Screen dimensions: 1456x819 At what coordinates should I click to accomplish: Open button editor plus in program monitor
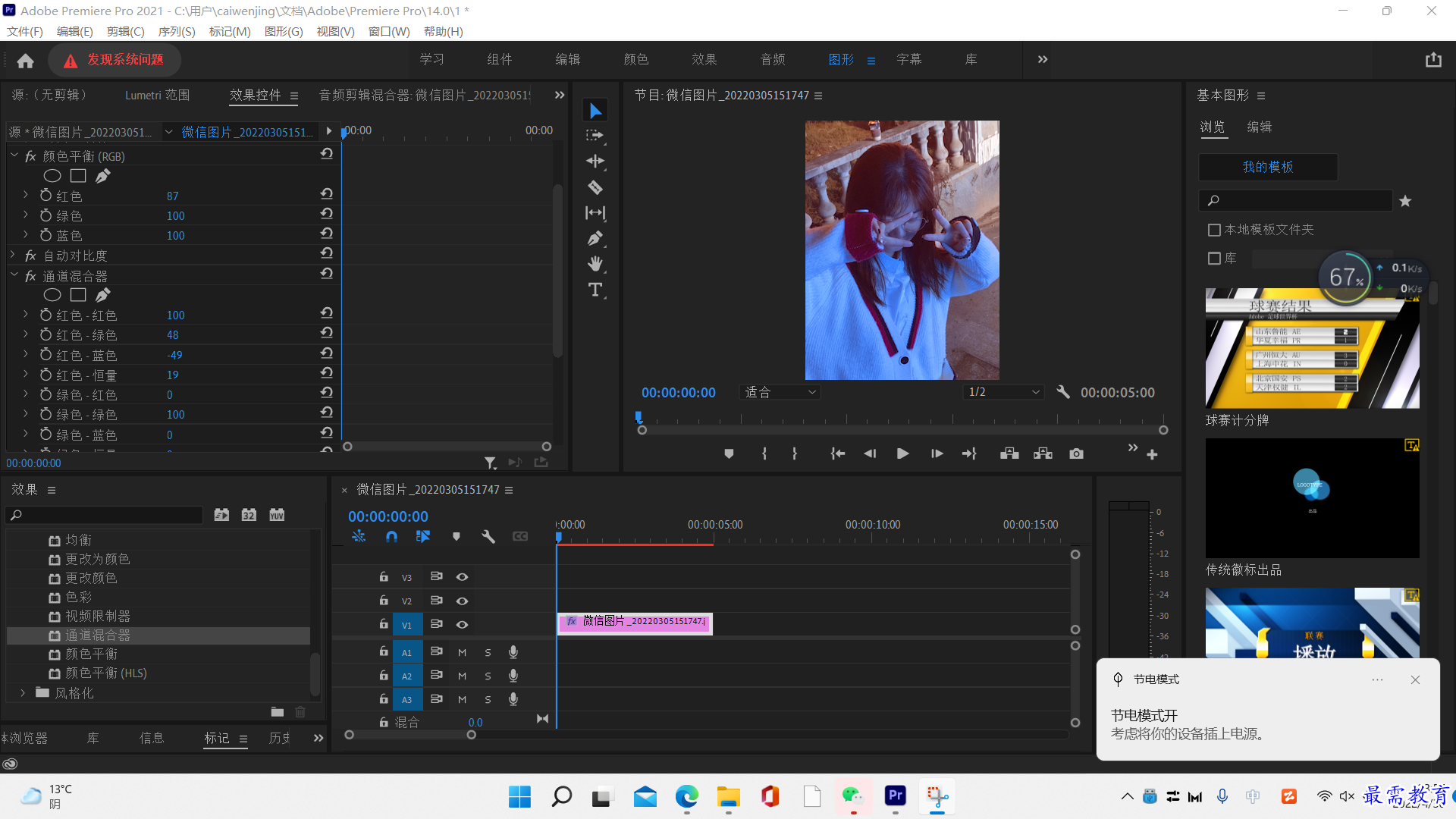1152,454
